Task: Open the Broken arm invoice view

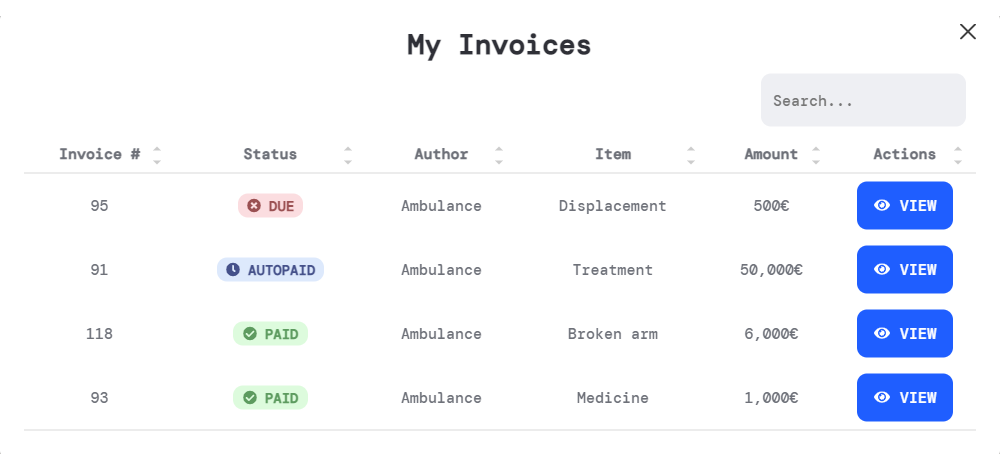Action: [x=904, y=334]
